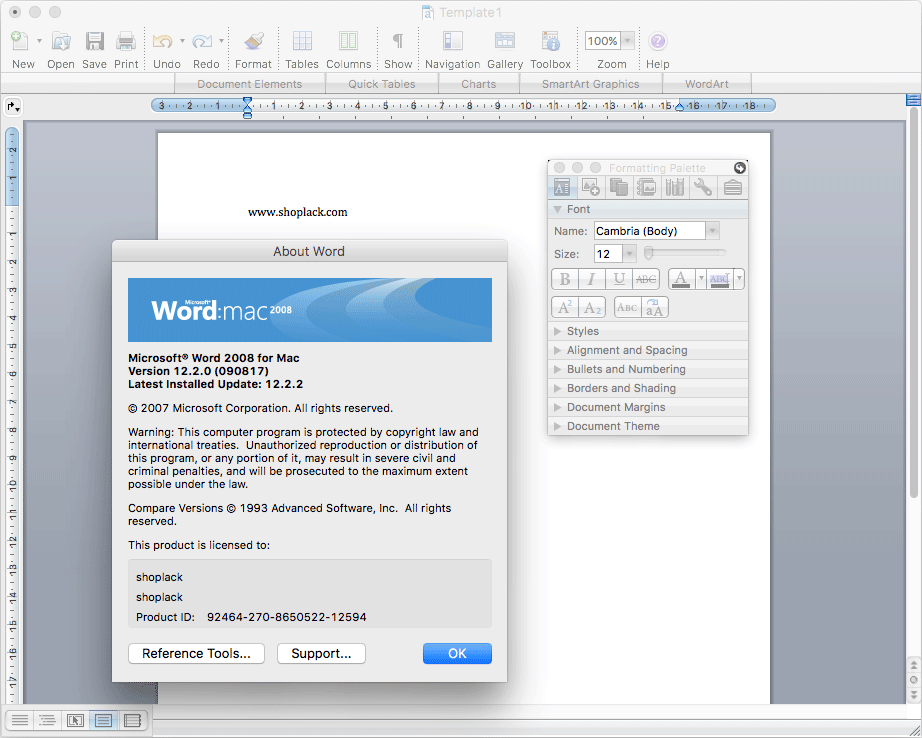Open the New document dropdown arrow

click(39, 41)
